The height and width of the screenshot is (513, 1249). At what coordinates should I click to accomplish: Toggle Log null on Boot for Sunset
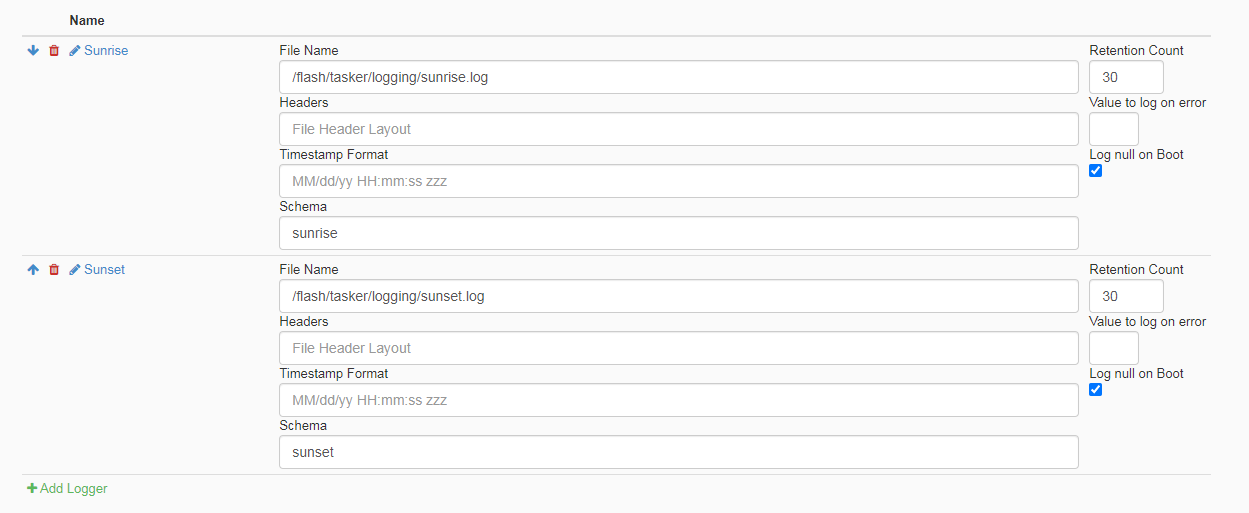(x=1095, y=390)
